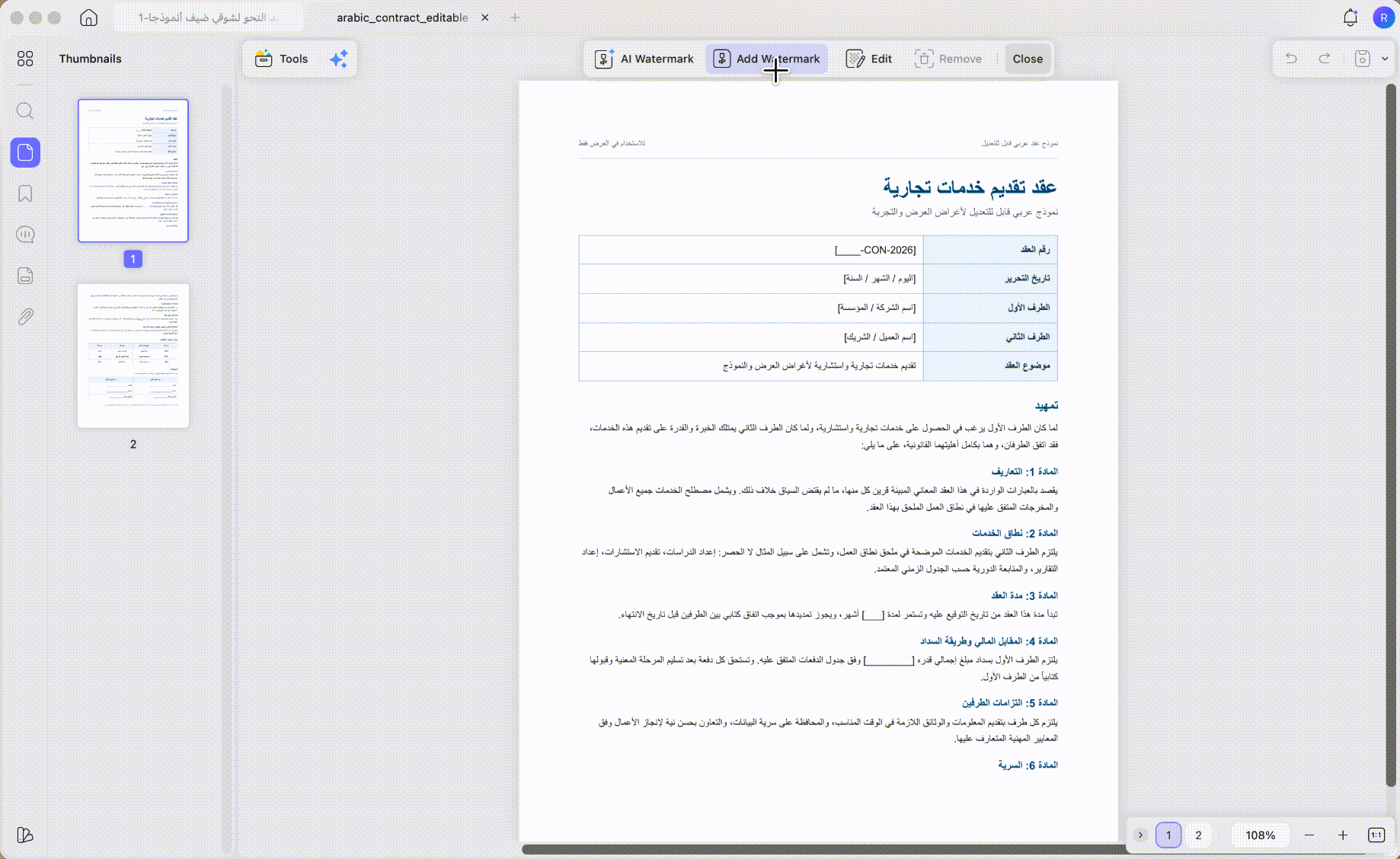Screen dimensions: 1400x859
Task: Click the bottom-left sidebar layers icon
Action: 25,835
